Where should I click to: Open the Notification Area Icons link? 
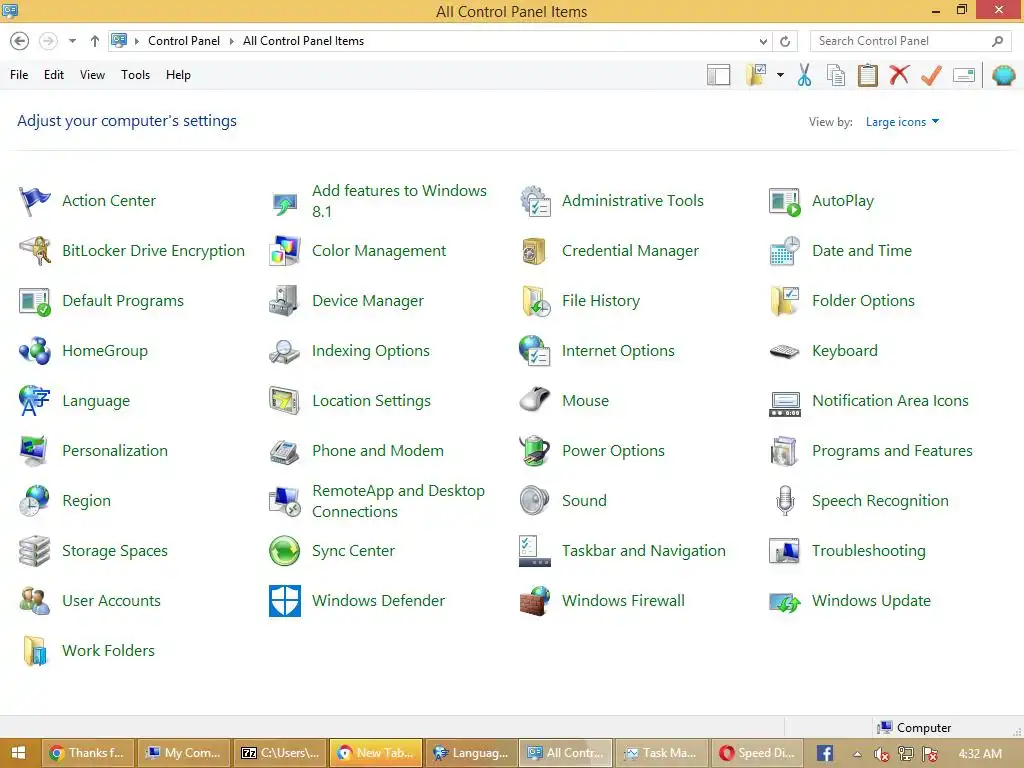[x=889, y=401]
